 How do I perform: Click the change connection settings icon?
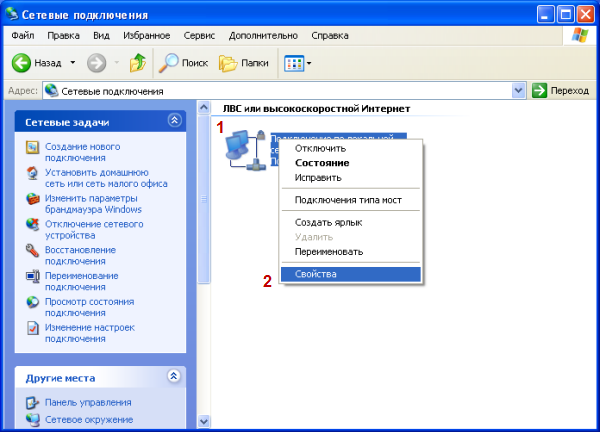click(x=32, y=328)
